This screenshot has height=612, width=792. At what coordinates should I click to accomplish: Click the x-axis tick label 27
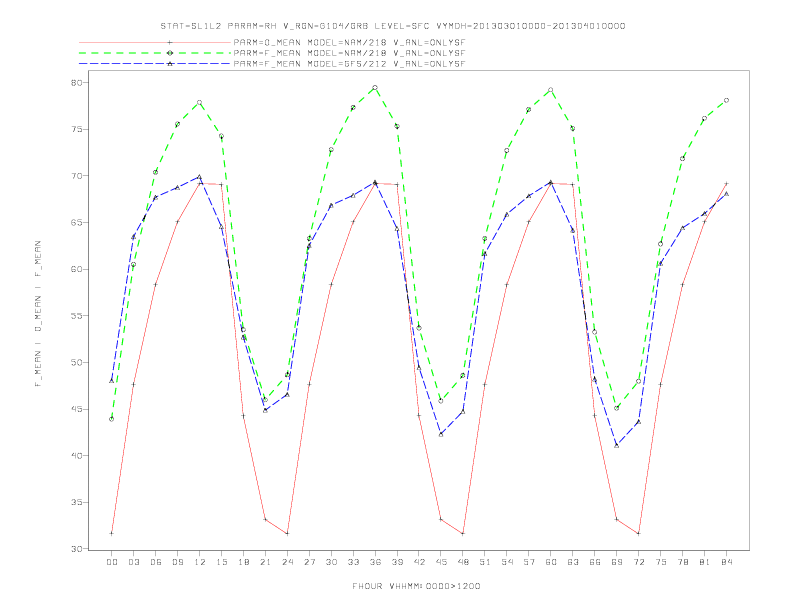click(x=309, y=562)
